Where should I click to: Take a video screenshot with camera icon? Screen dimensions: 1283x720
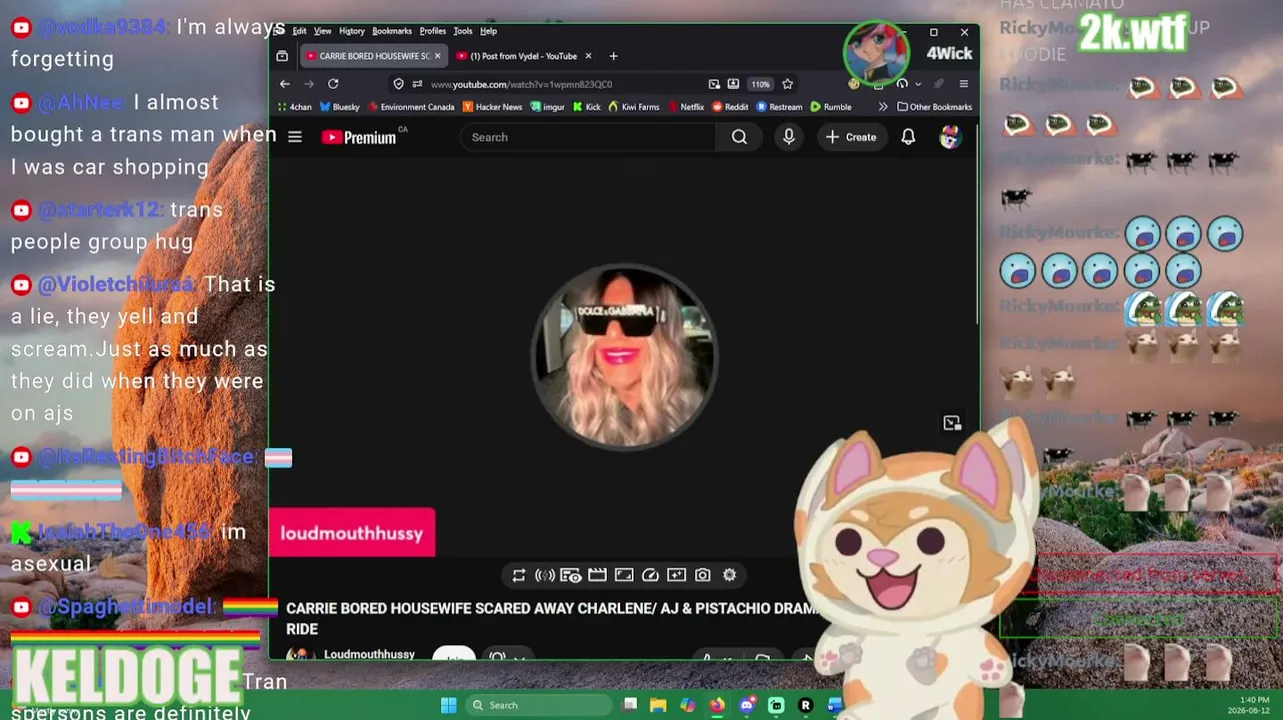coord(703,575)
